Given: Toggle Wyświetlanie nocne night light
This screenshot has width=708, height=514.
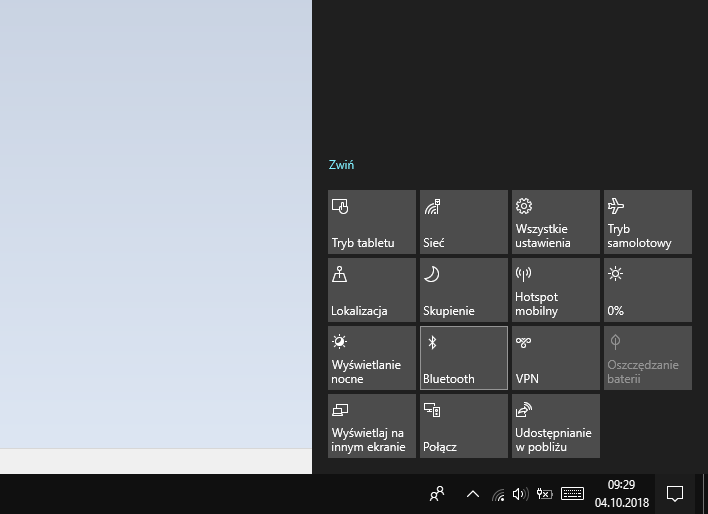Looking at the screenshot, I should pyautogui.click(x=371, y=358).
